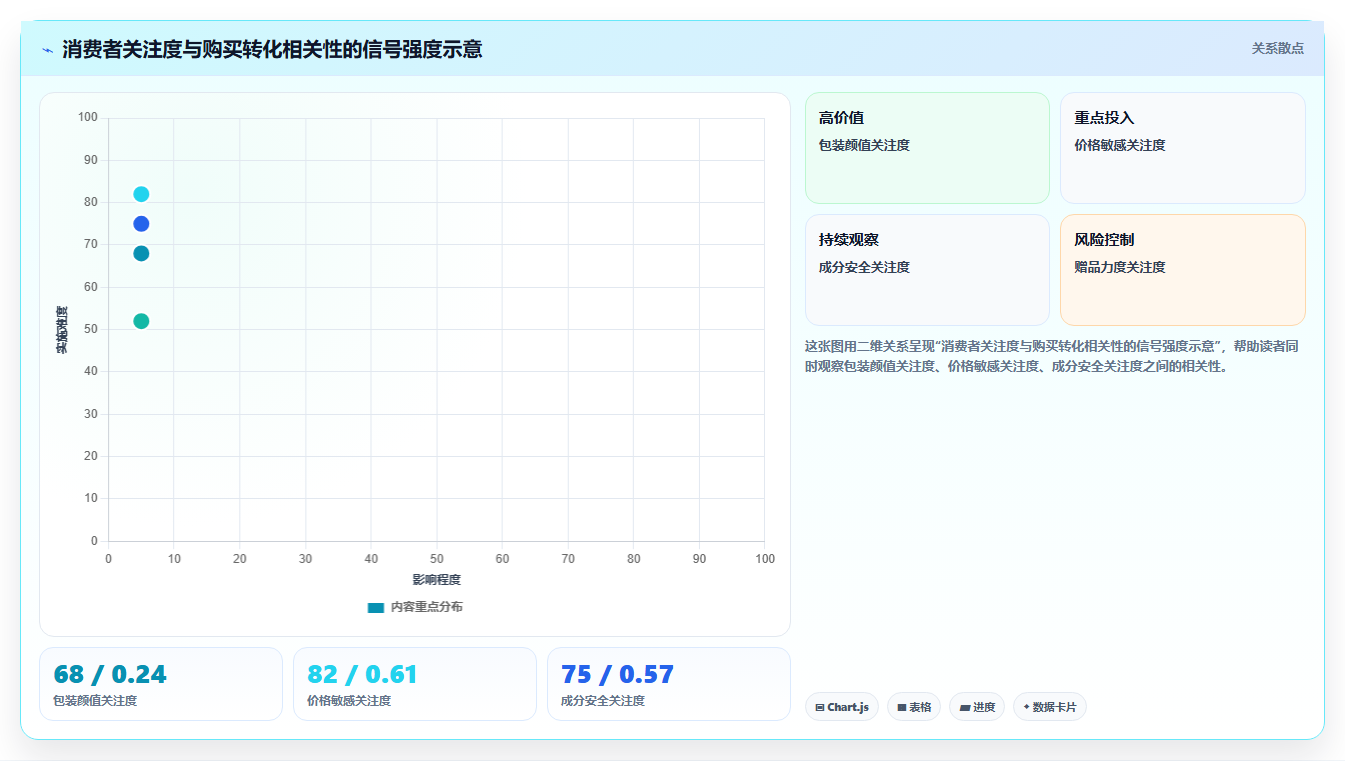The height and width of the screenshot is (761, 1345).
Task: Select the 进度 tag chip
Action: point(977,707)
